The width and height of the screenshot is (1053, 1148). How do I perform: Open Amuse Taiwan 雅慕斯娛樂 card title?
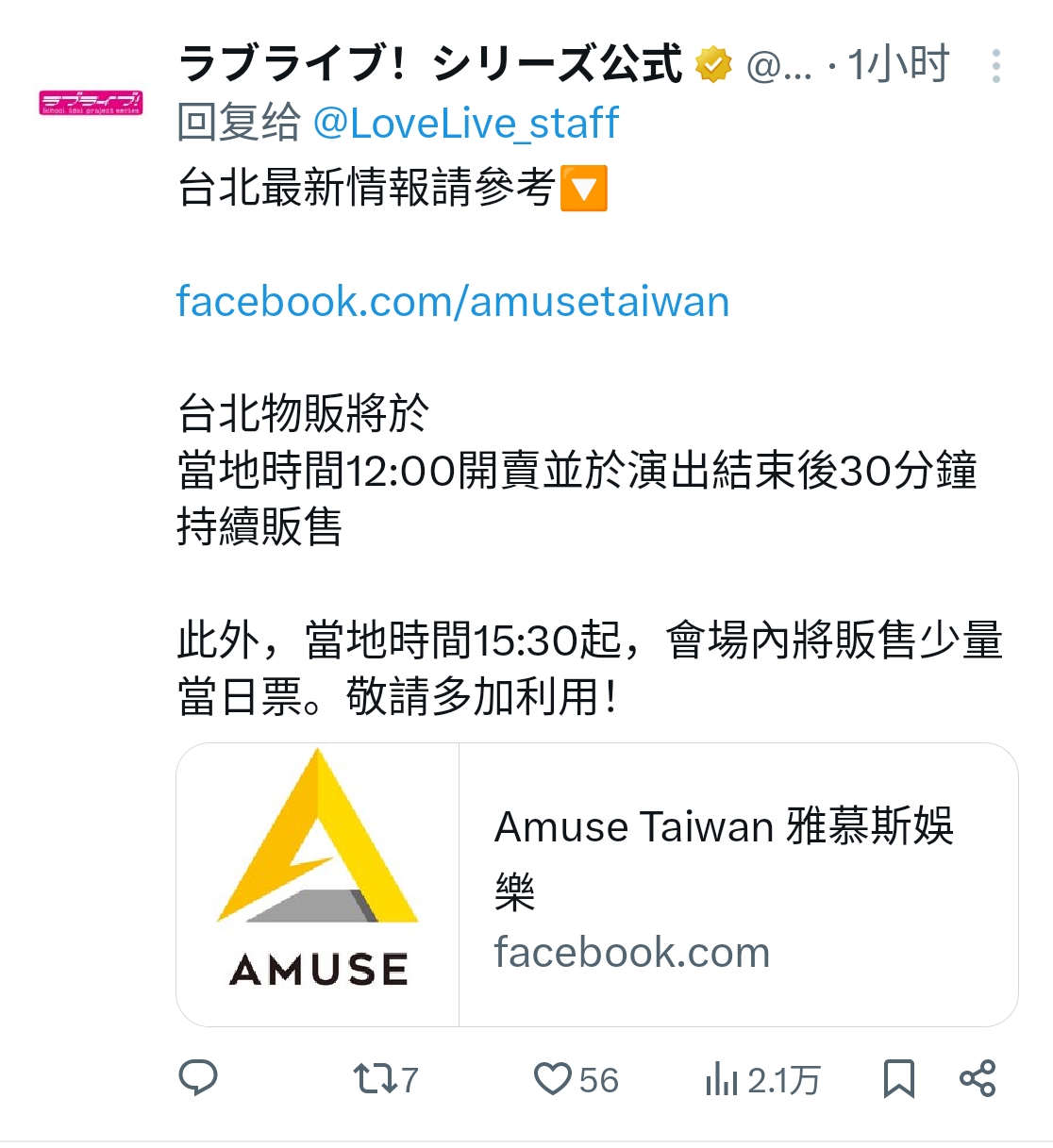pyautogui.click(x=724, y=857)
